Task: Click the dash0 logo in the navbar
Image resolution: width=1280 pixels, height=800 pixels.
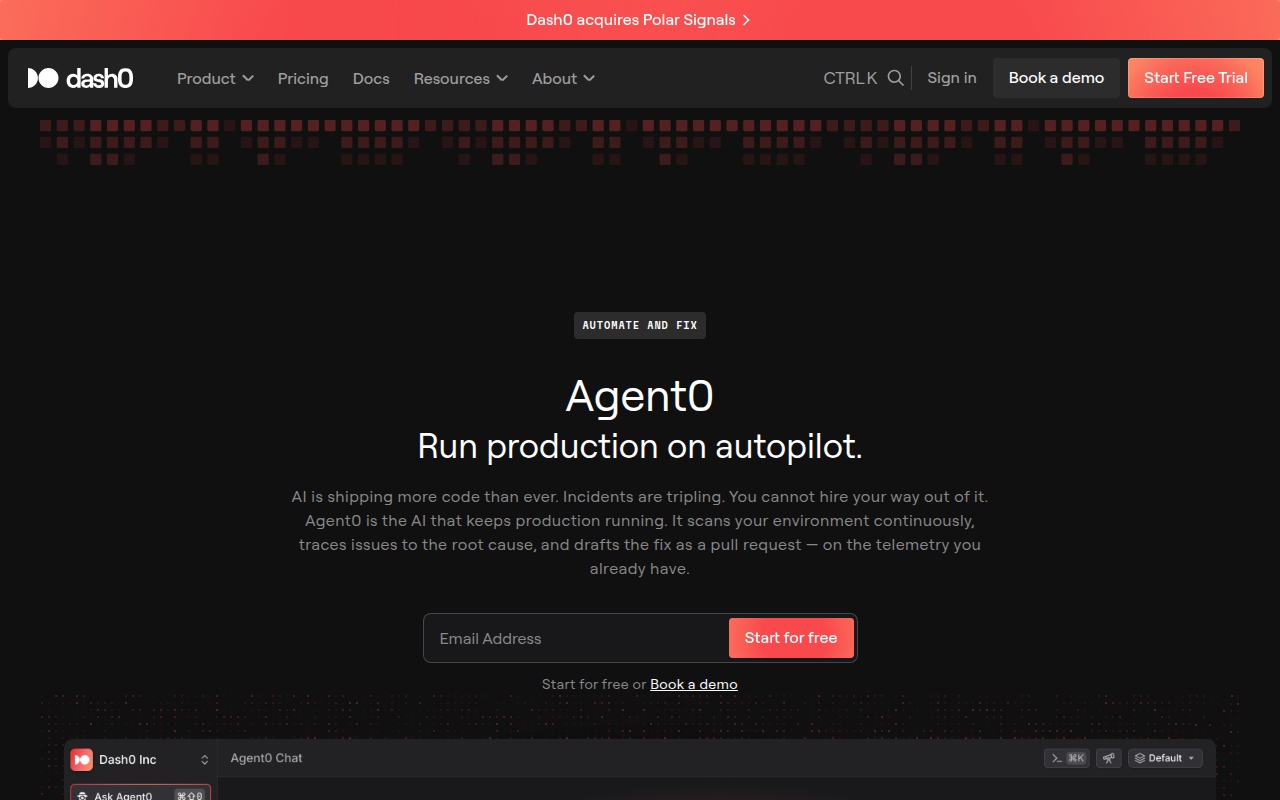Action: pyautogui.click(x=80, y=78)
